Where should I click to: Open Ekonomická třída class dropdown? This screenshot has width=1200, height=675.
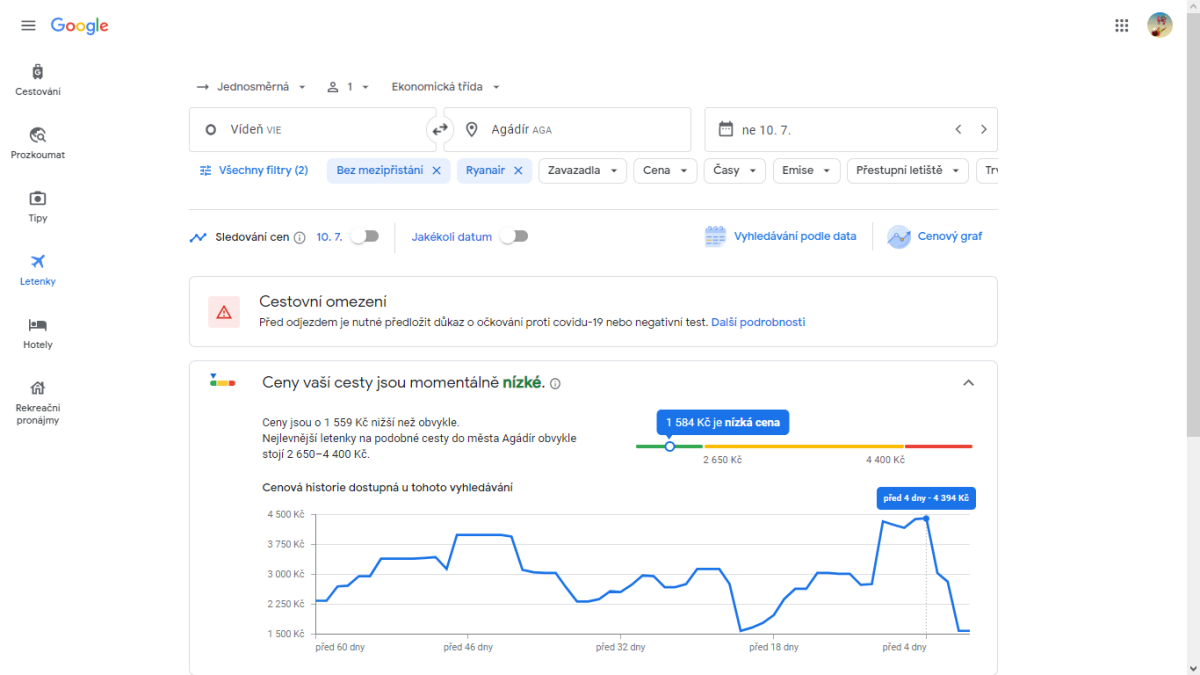[x=445, y=87]
